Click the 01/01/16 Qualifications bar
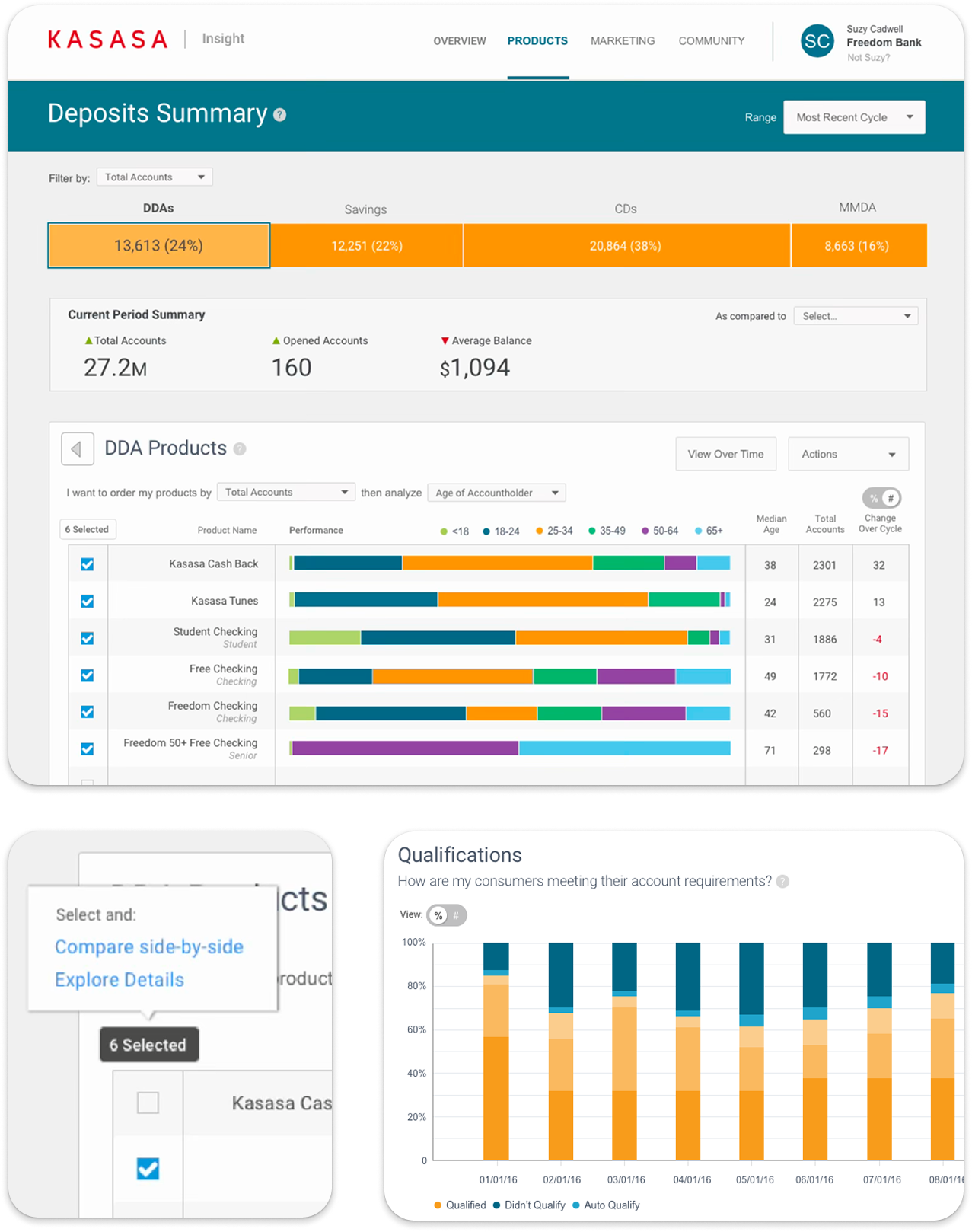The height and width of the screenshot is (1232, 972). tap(496, 1052)
